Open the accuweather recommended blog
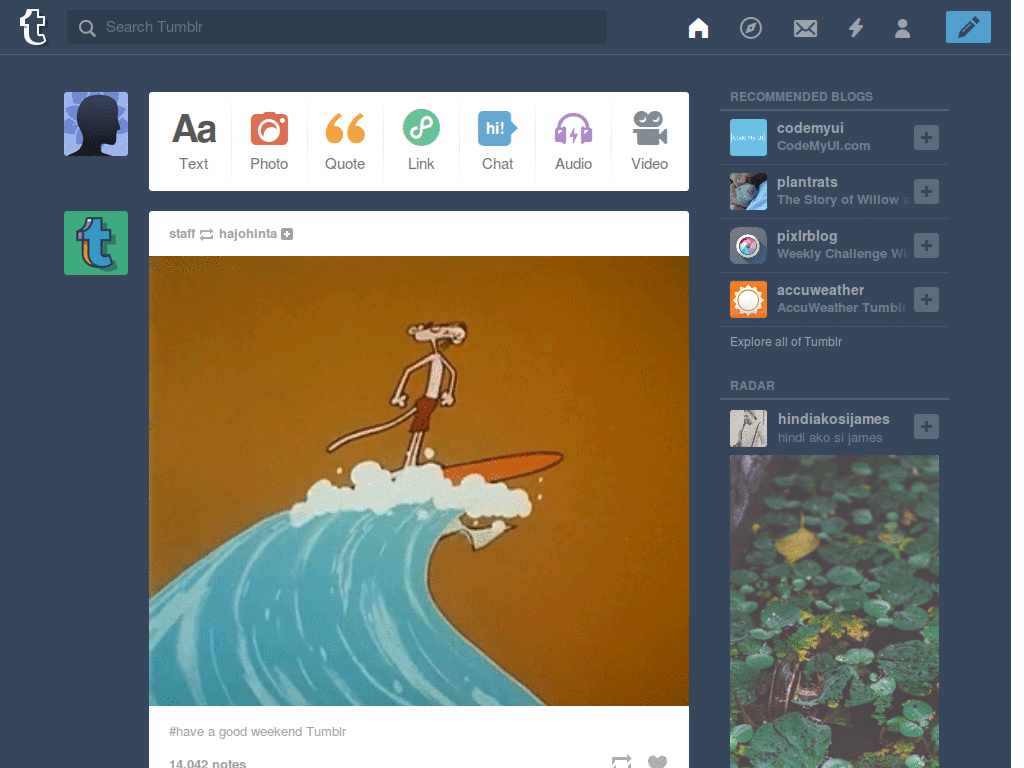 820,290
